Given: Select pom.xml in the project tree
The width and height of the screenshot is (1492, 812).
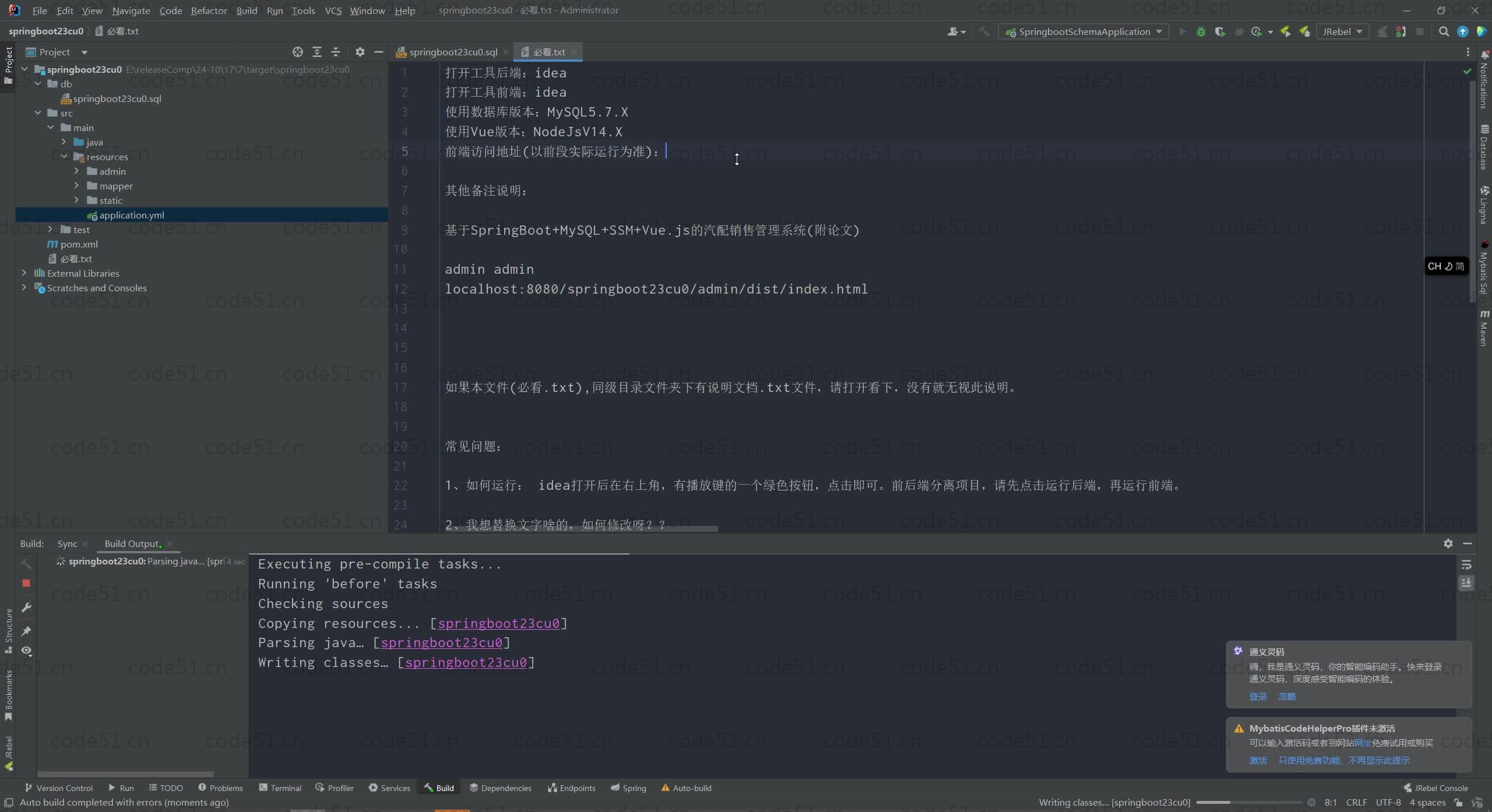Looking at the screenshot, I should [79, 244].
